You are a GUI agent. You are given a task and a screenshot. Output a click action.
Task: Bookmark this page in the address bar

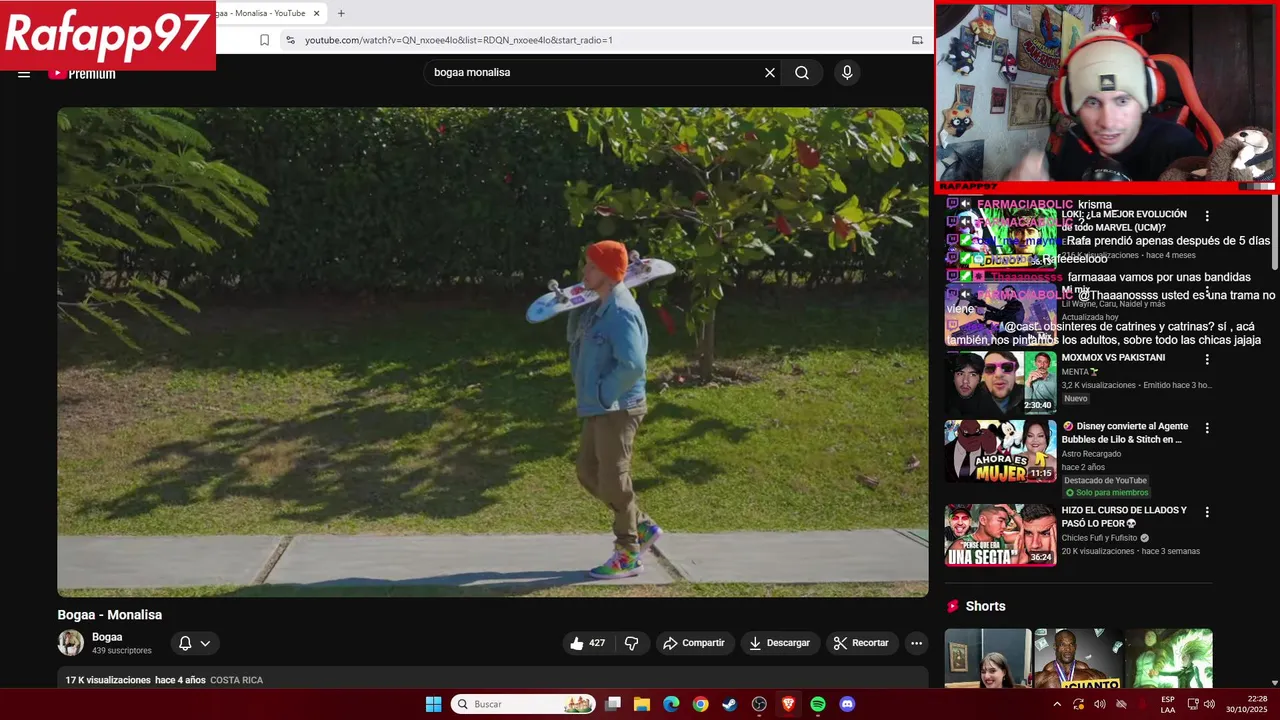click(x=264, y=40)
